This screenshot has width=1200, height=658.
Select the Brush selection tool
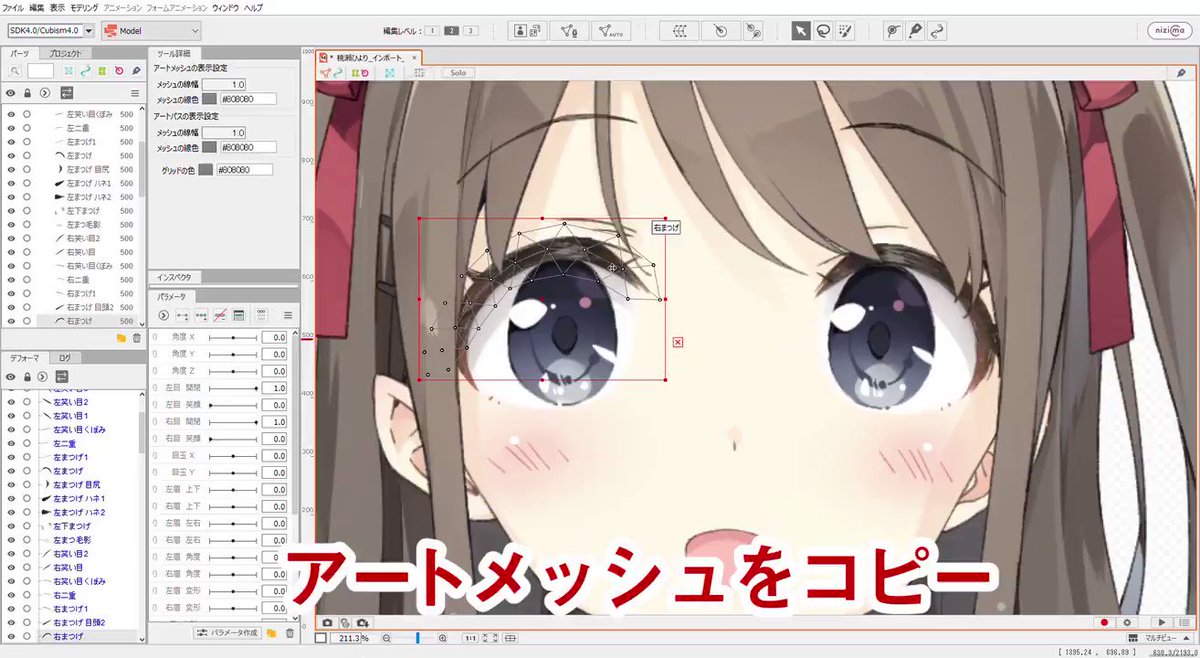click(846, 31)
